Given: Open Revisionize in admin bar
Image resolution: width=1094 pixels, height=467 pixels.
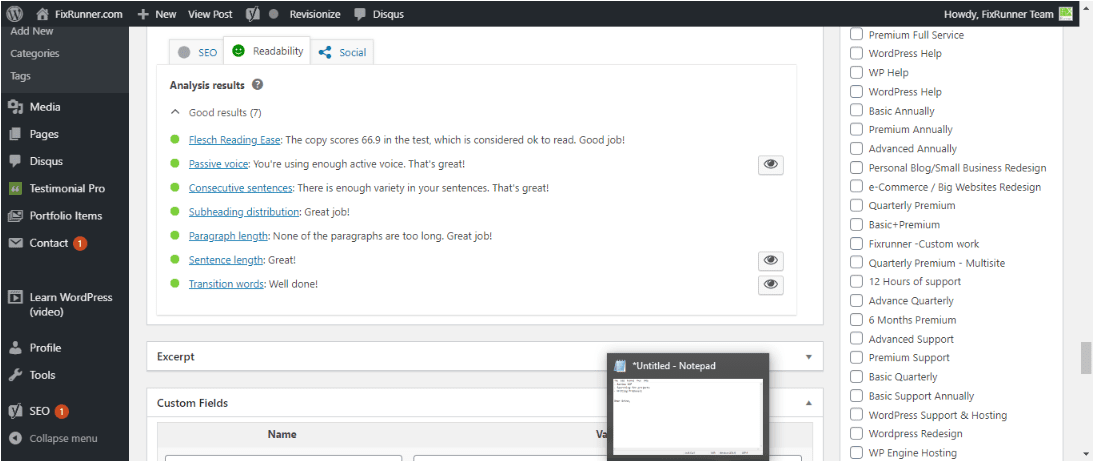Looking at the screenshot, I should coord(315,13).
